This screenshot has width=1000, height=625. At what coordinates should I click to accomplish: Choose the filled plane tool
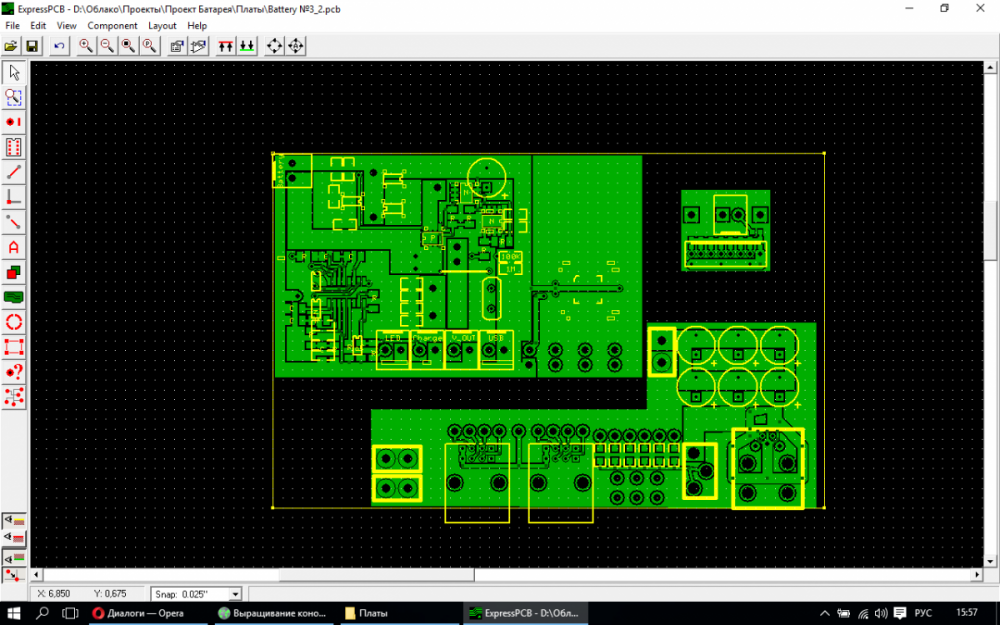click(13, 297)
